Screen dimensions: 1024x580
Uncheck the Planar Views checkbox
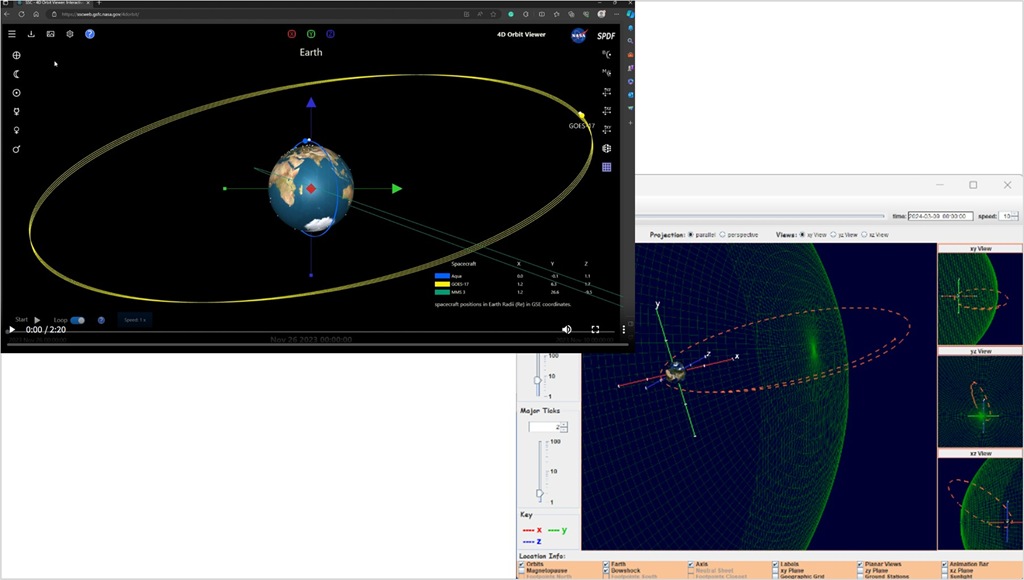click(861, 564)
